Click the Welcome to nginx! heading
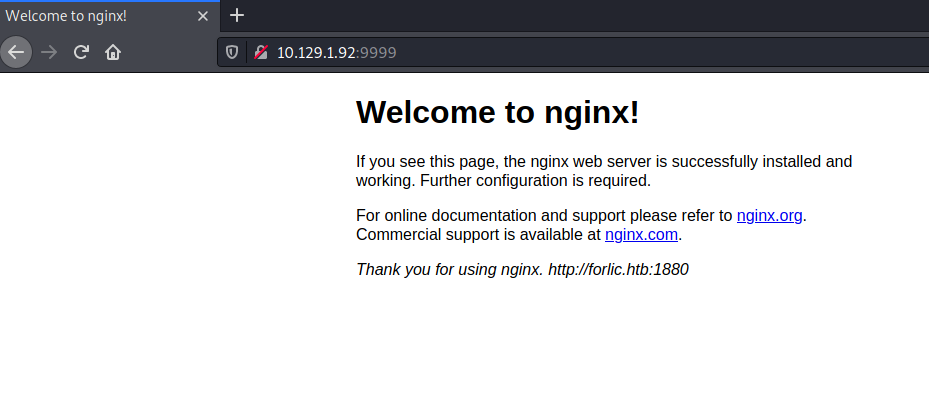 498,112
